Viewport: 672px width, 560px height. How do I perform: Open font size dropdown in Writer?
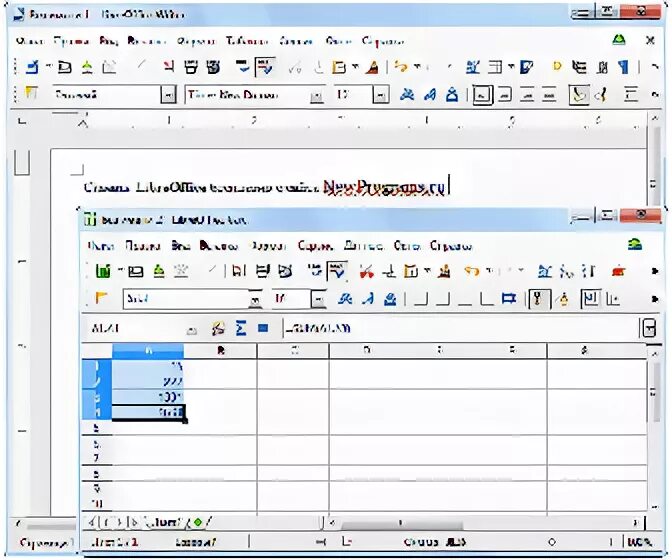click(x=381, y=95)
